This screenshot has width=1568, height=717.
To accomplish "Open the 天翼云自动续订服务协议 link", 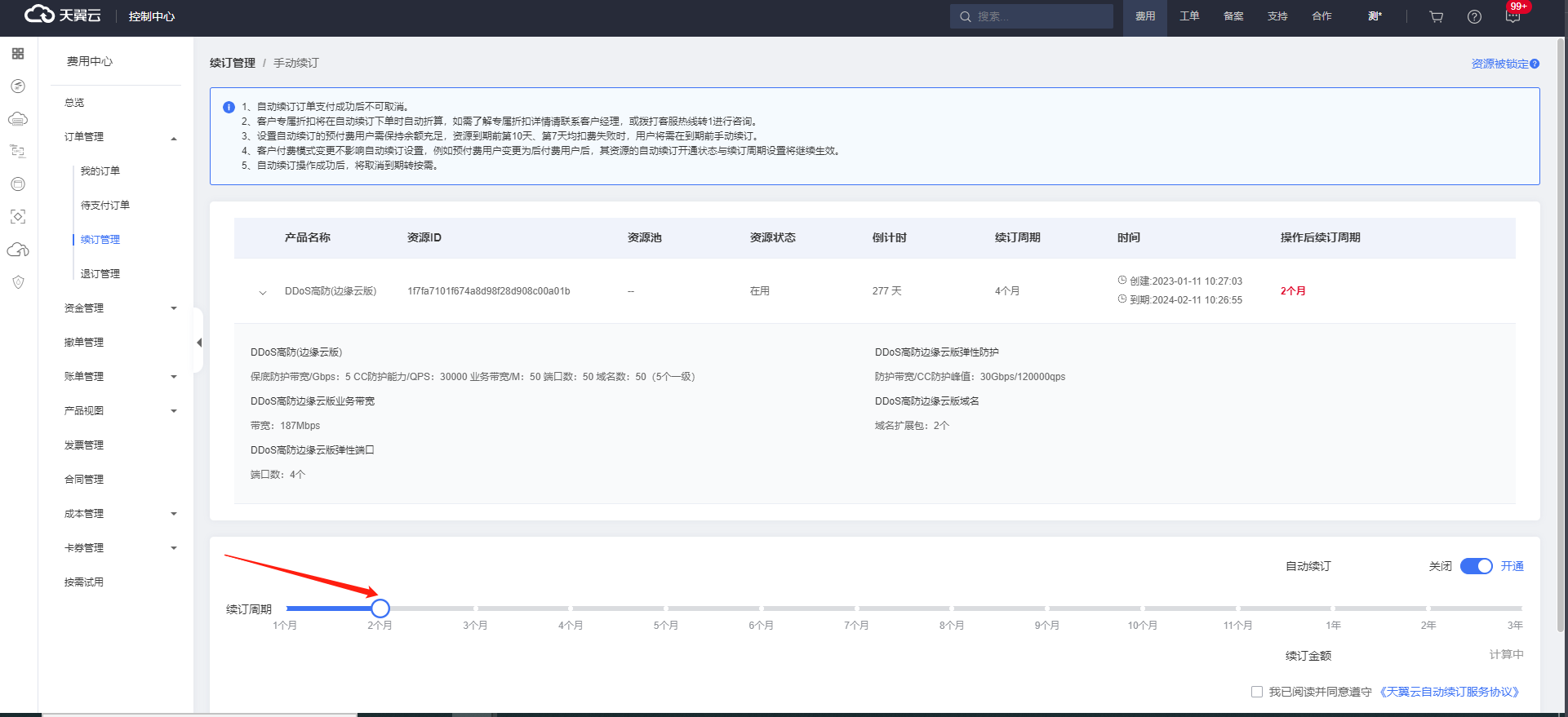I will pyautogui.click(x=1449, y=692).
